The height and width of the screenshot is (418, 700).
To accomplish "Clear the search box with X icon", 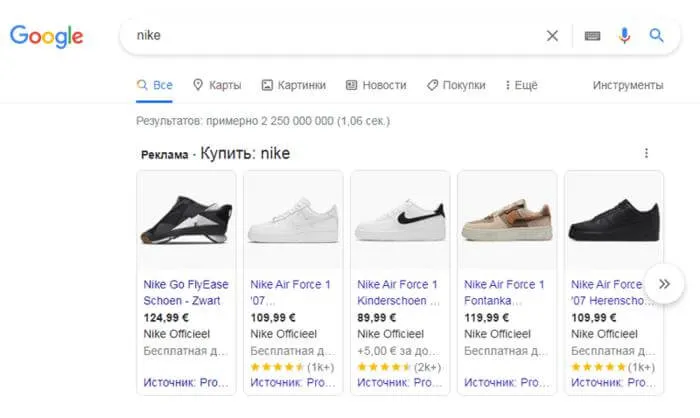I will (552, 36).
